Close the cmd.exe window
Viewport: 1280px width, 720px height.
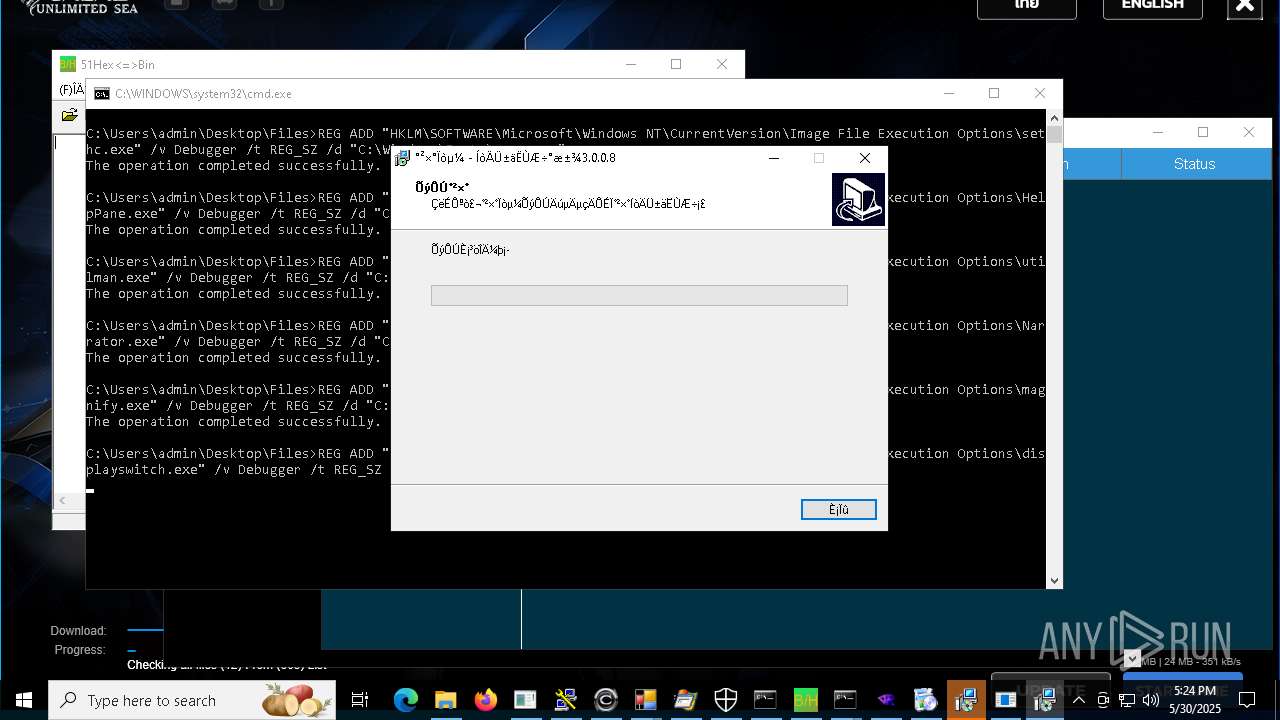(x=1040, y=93)
